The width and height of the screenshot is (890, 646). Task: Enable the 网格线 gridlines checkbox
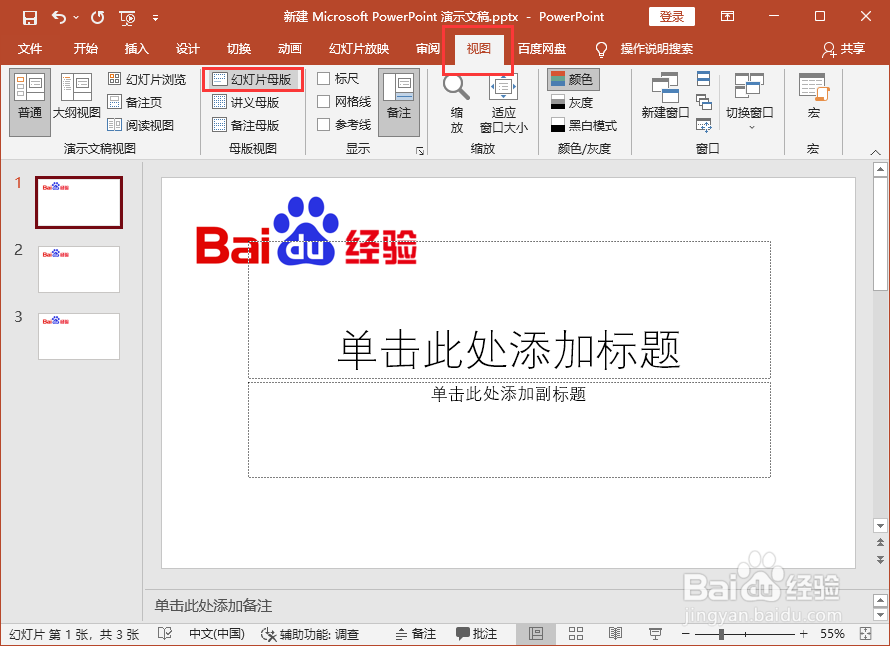pos(324,102)
